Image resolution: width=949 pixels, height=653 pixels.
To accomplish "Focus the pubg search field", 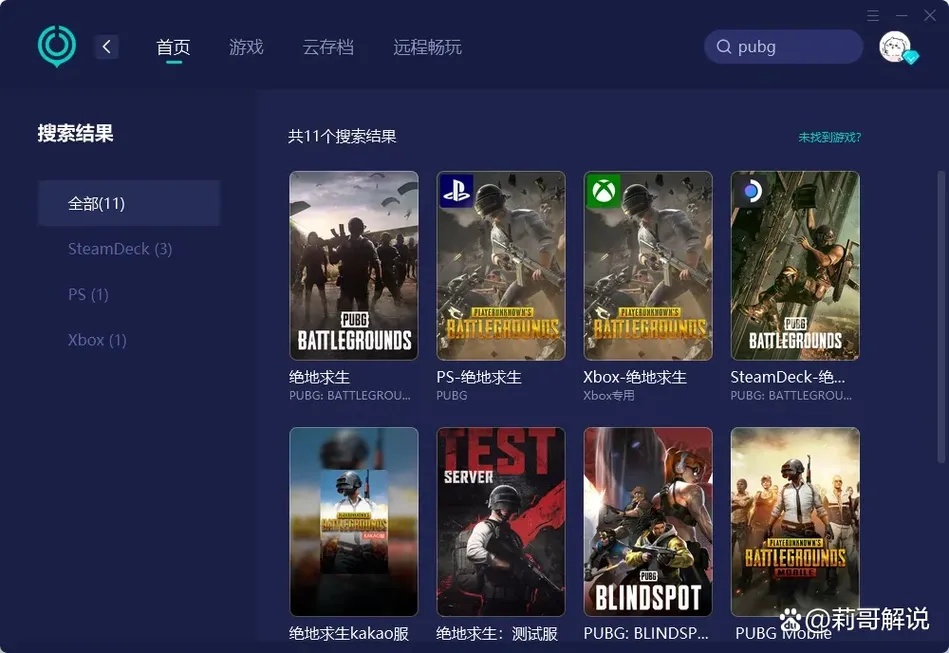I will pyautogui.click(x=783, y=47).
